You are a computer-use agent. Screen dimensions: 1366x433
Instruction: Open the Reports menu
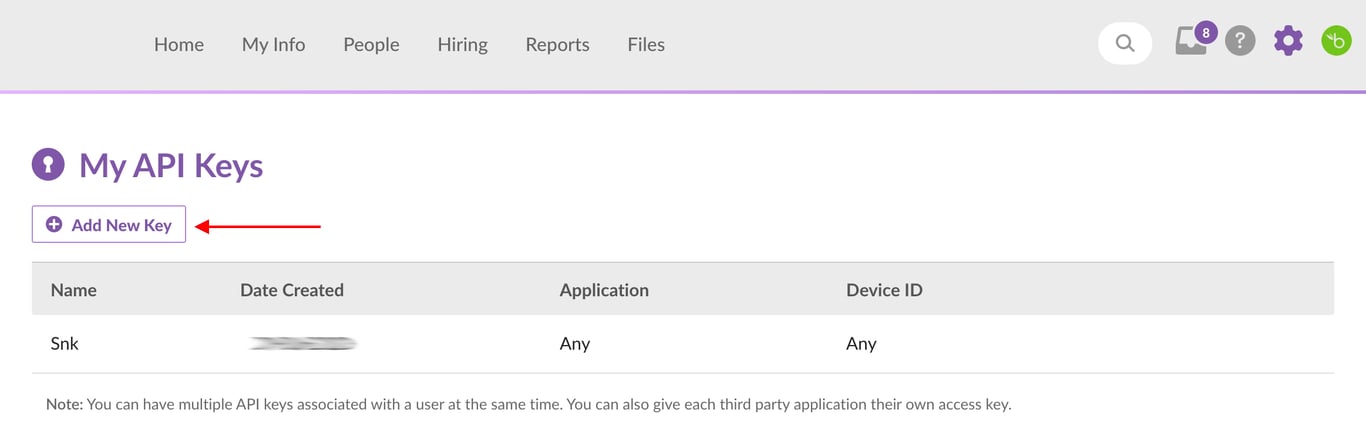click(x=557, y=45)
